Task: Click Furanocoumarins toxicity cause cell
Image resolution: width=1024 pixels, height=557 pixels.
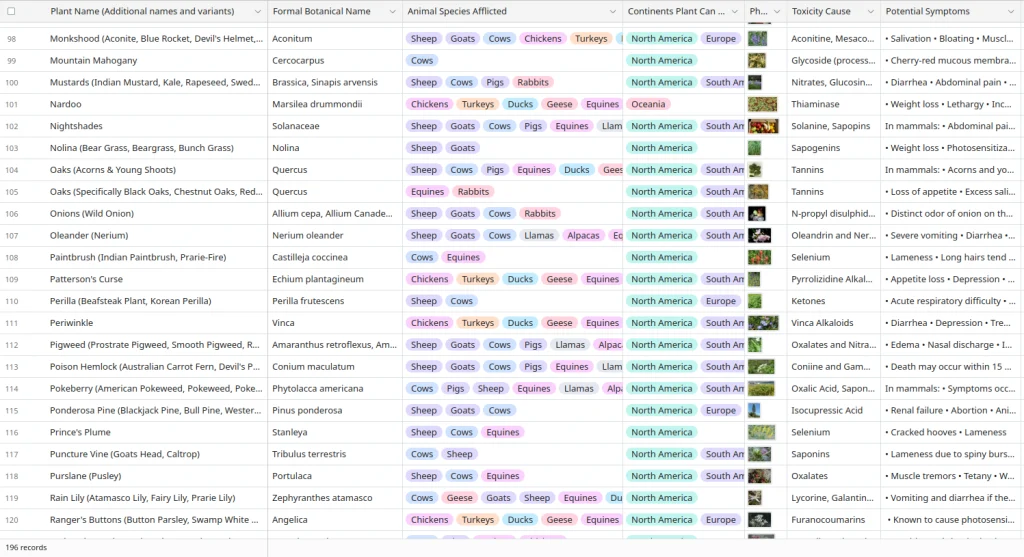Action: (833, 520)
